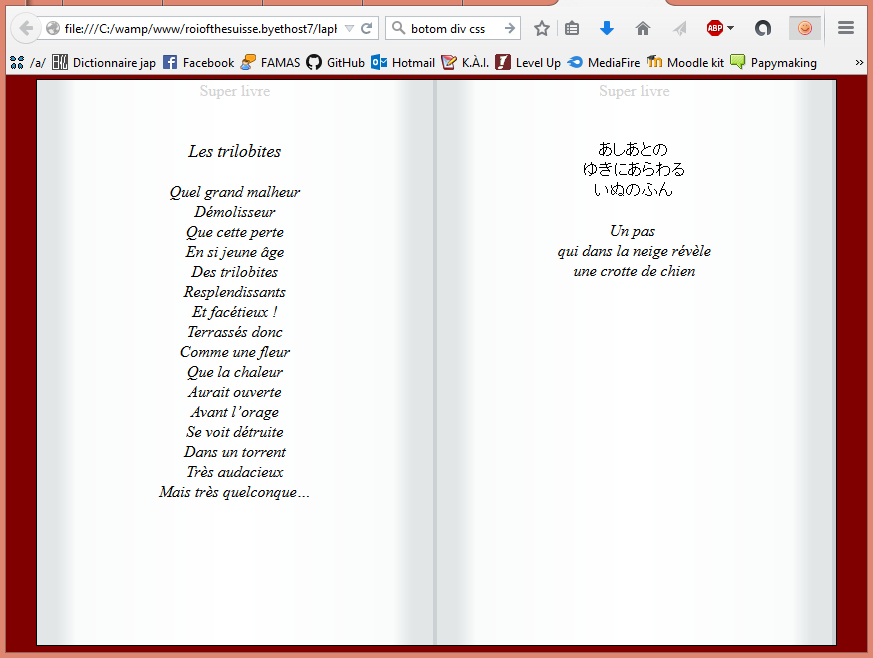
Task: Click the line 'Se voit détruite'
Action: [234, 433]
